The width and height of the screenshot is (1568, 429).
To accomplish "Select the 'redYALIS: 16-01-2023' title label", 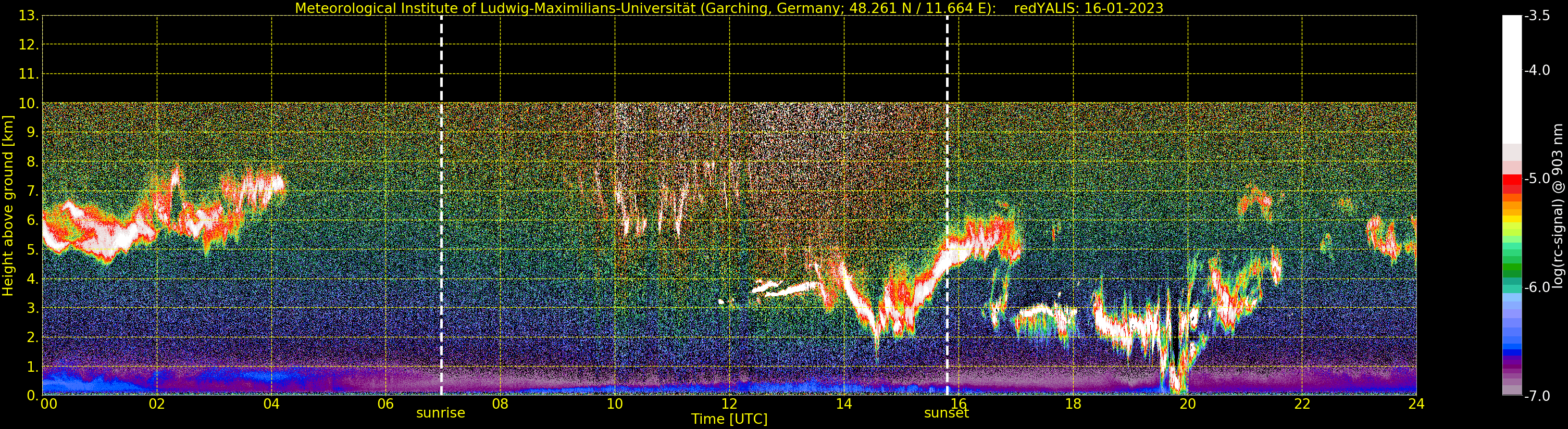I will tap(1088, 8).
